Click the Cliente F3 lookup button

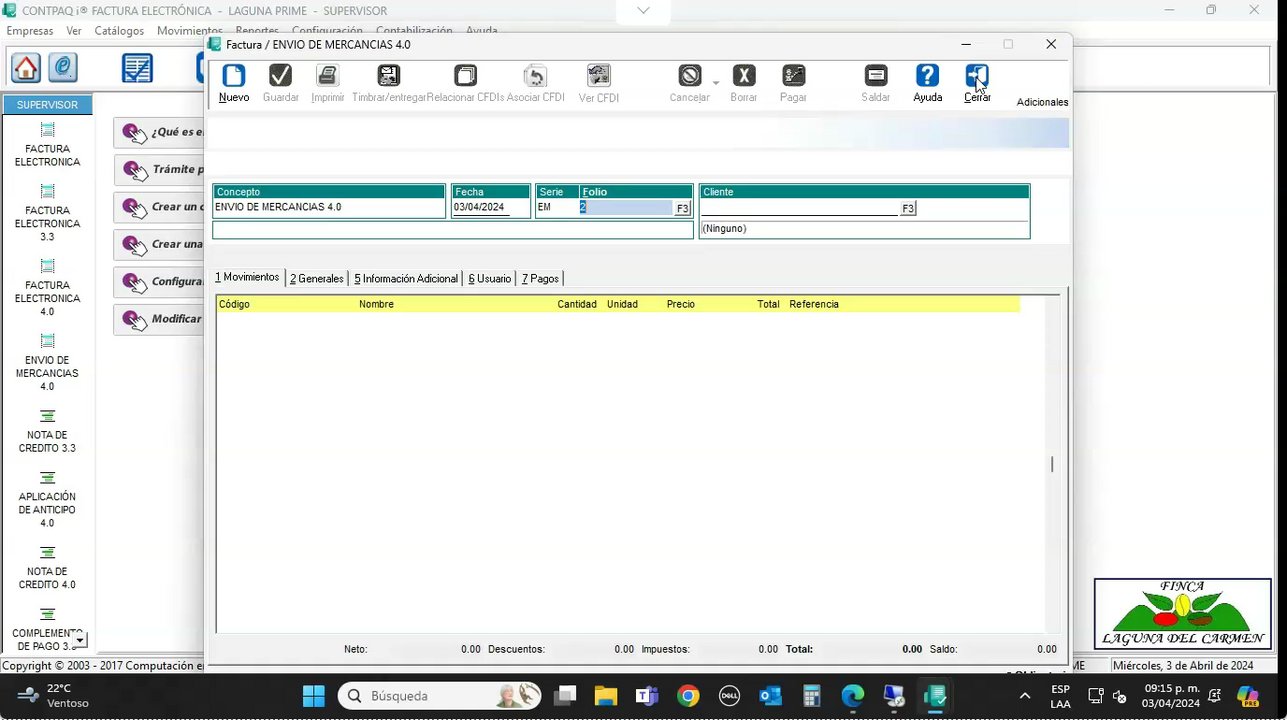click(908, 208)
